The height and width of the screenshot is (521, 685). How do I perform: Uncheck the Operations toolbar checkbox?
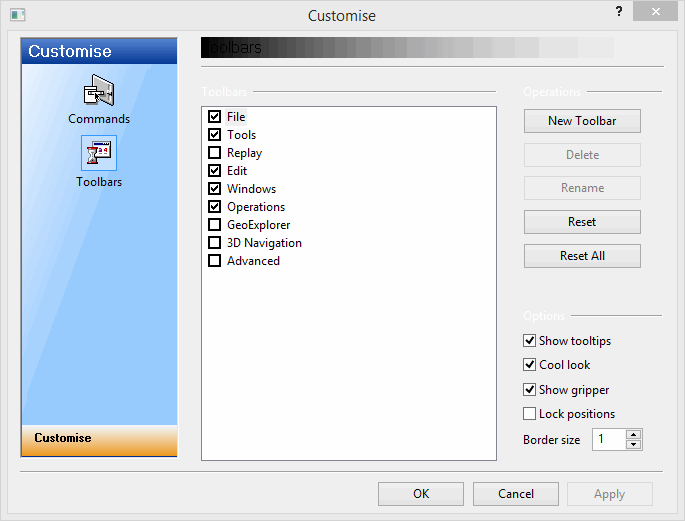(214, 207)
